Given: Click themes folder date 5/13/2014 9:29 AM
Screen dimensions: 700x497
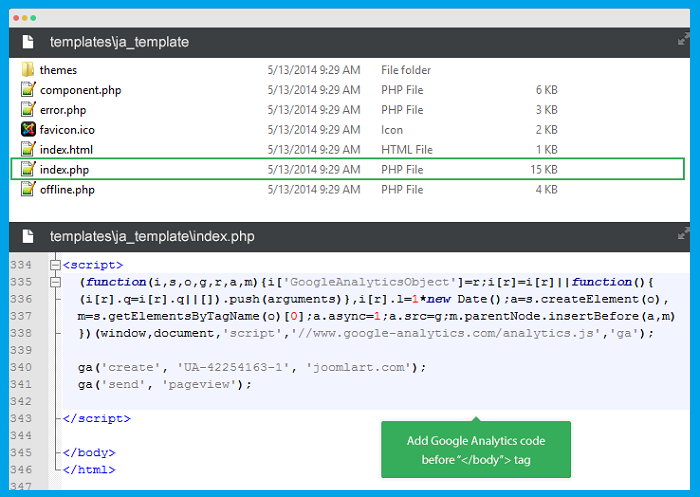Looking at the screenshot, I should coord(314,70).
